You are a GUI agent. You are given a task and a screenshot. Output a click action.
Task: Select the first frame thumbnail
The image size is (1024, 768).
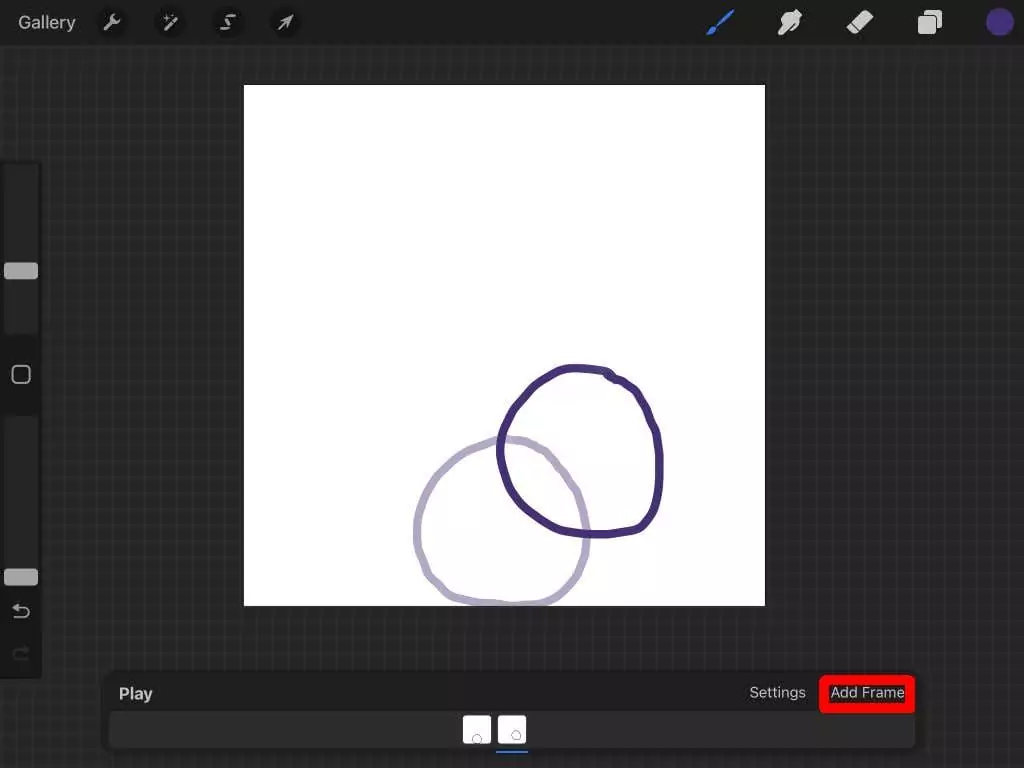pos(477,730)
